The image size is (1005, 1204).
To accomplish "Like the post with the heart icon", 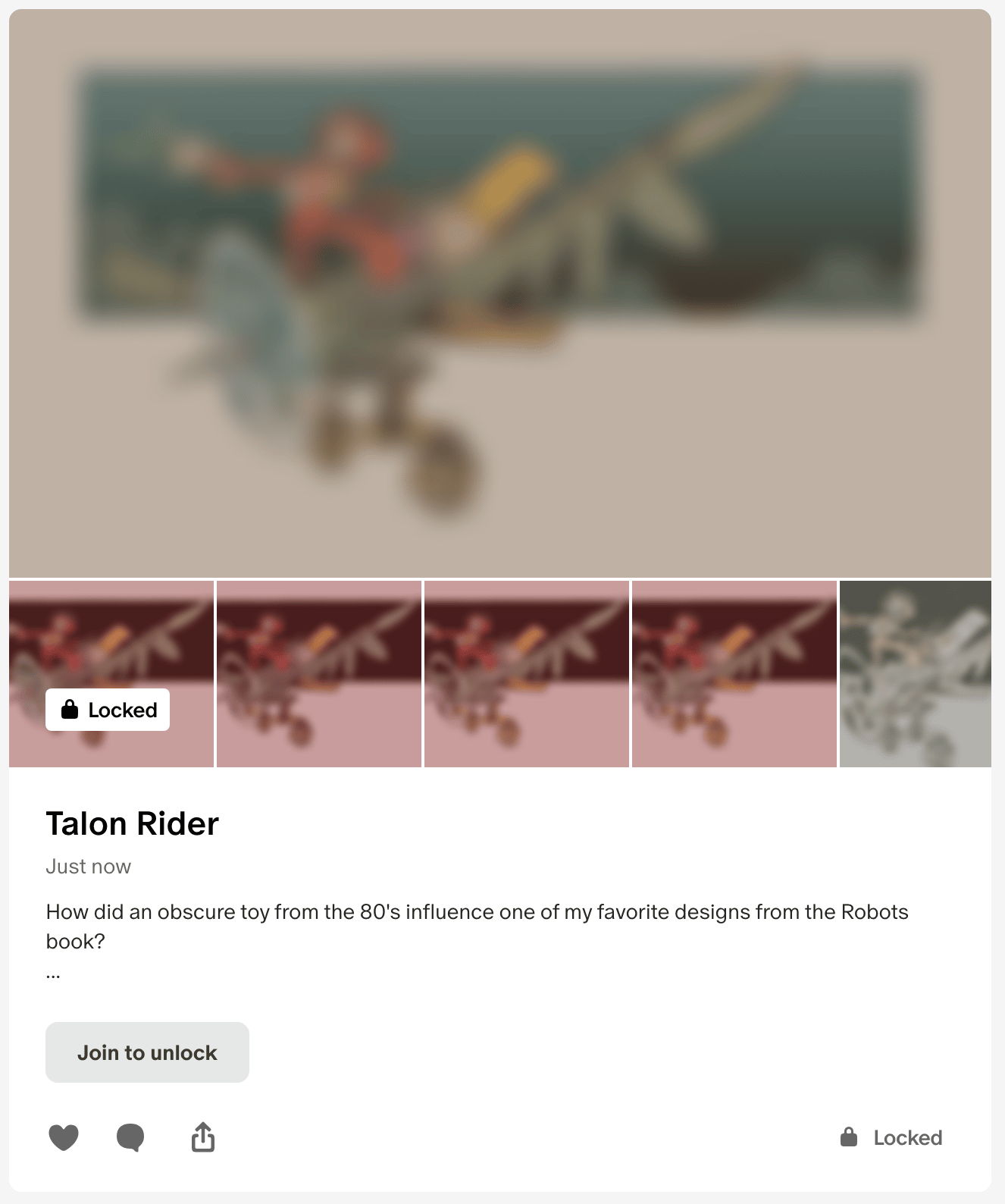I will (x=64, y=1137).
